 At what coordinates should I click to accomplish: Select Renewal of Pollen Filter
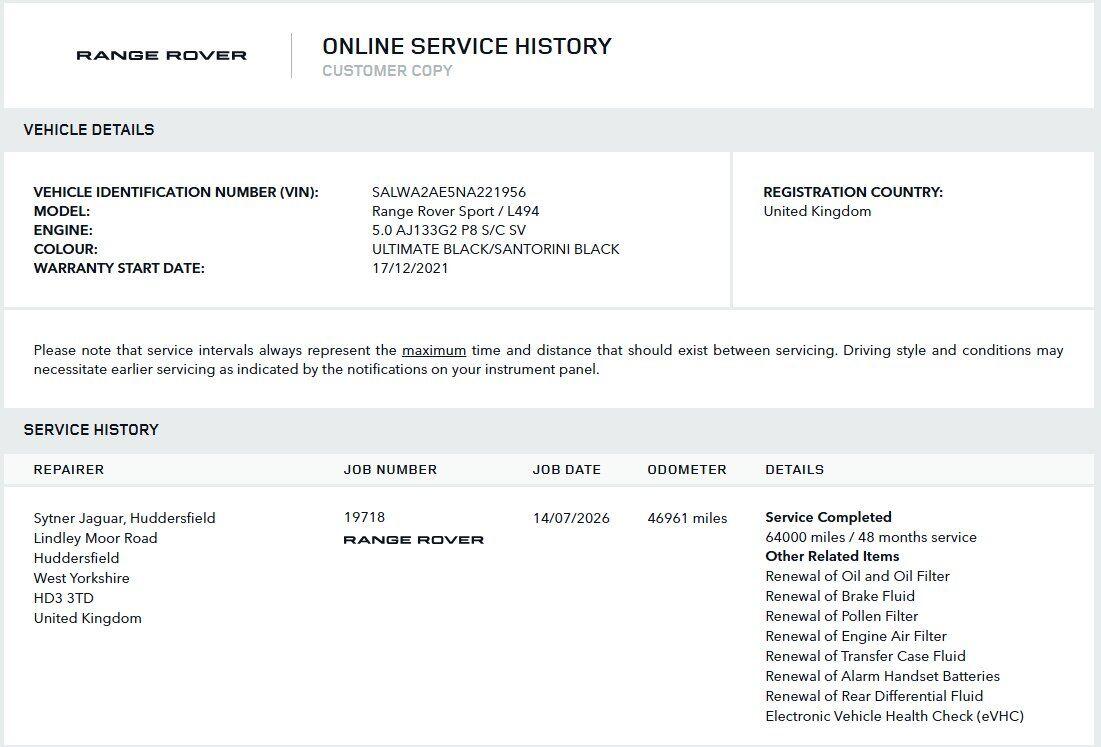click(842, 616)
